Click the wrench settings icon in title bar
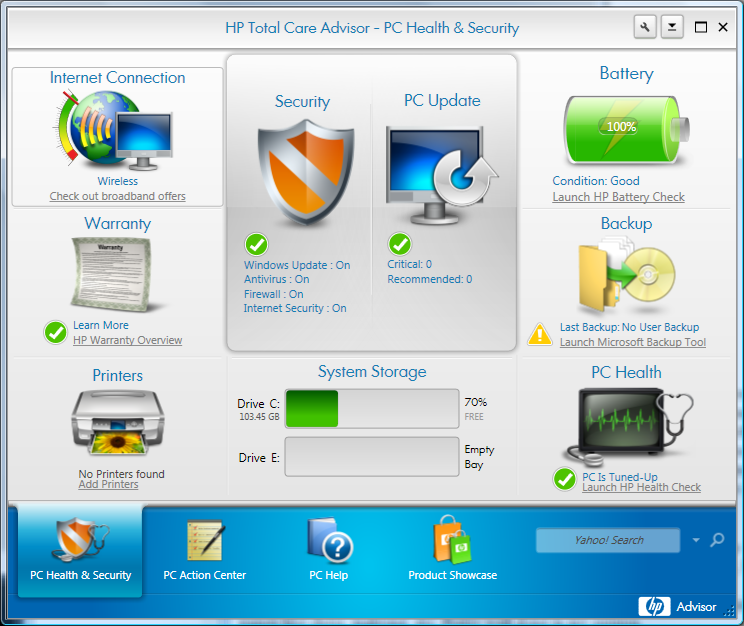 point(645,27)
